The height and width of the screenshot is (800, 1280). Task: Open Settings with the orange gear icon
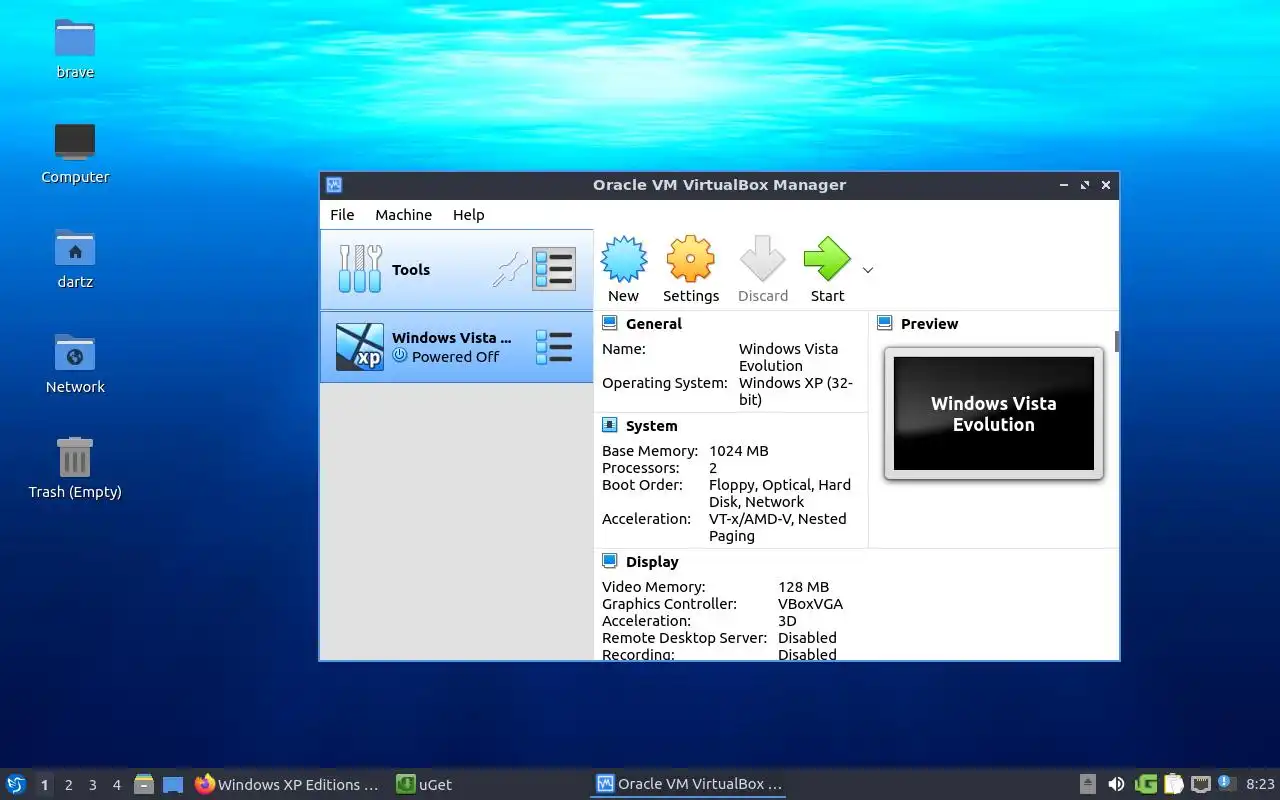(x=691, y=260)
